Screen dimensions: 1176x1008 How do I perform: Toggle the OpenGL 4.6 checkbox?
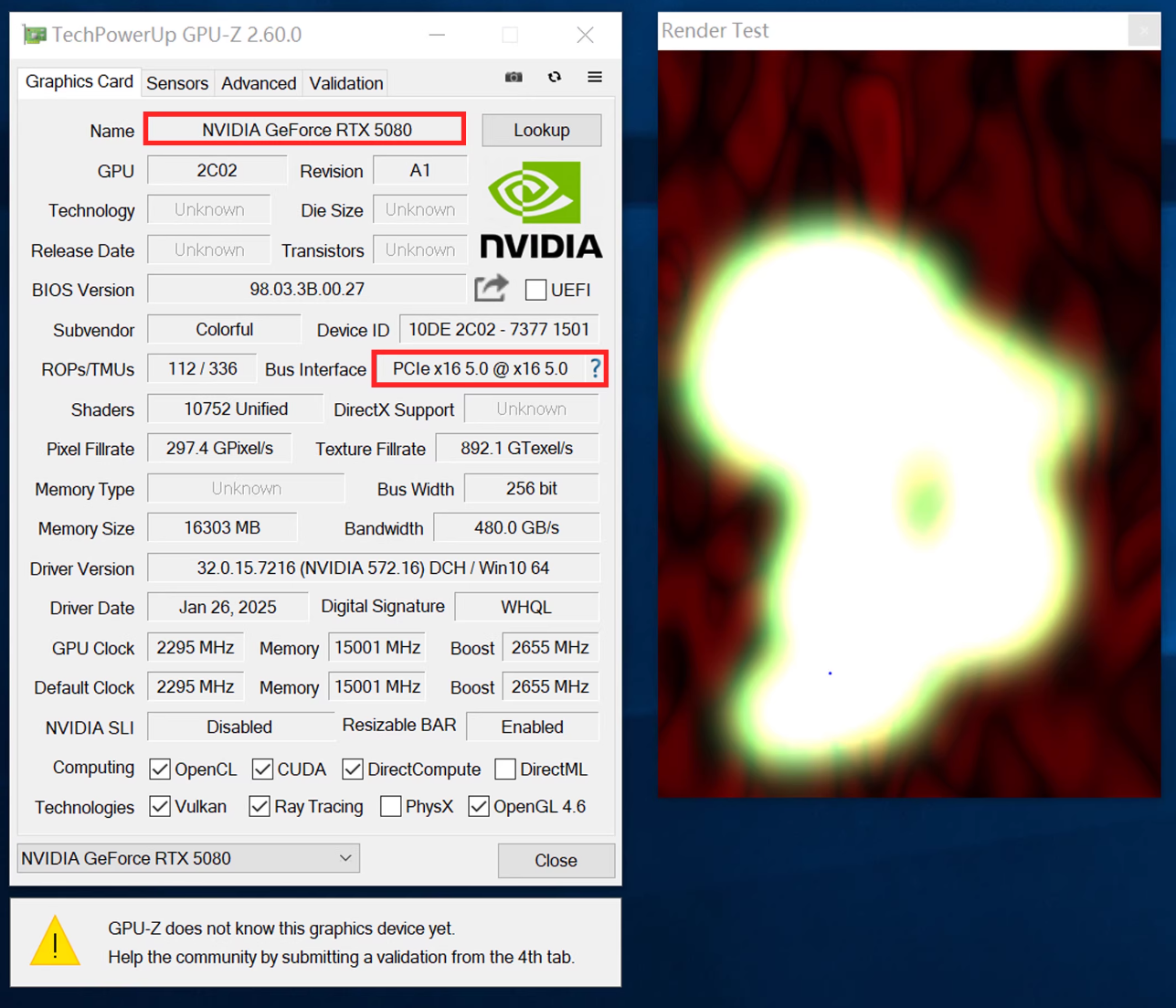tap(478, 807)
